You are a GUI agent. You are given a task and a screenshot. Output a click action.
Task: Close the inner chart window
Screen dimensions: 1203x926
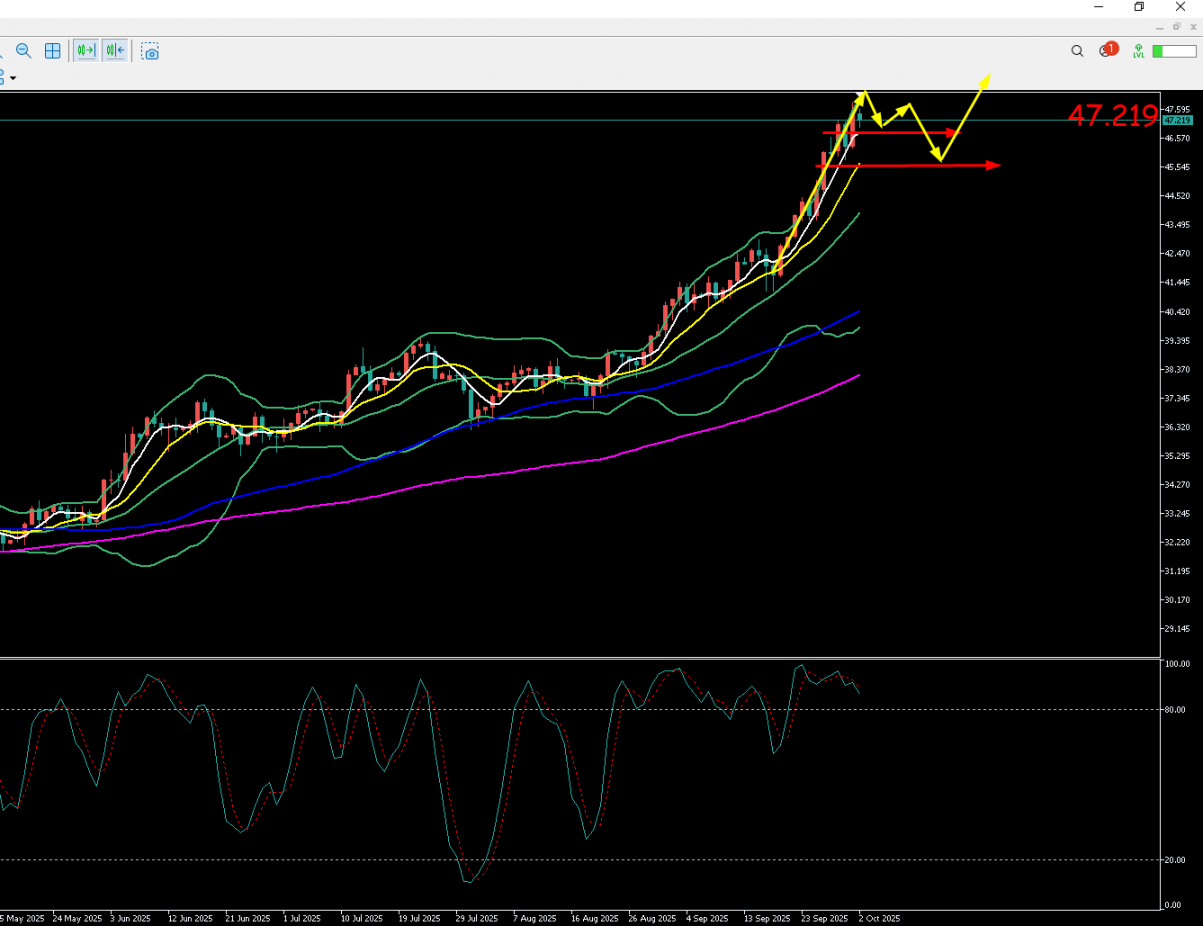pyautogui.click(x=1192, y=27)
